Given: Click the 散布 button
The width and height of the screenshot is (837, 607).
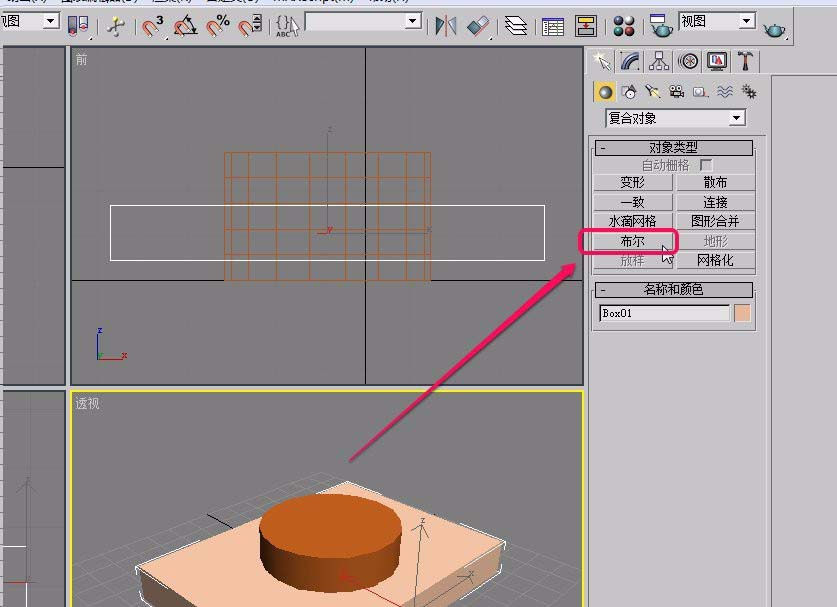Looking at the screenshot, I should (715, 183).
